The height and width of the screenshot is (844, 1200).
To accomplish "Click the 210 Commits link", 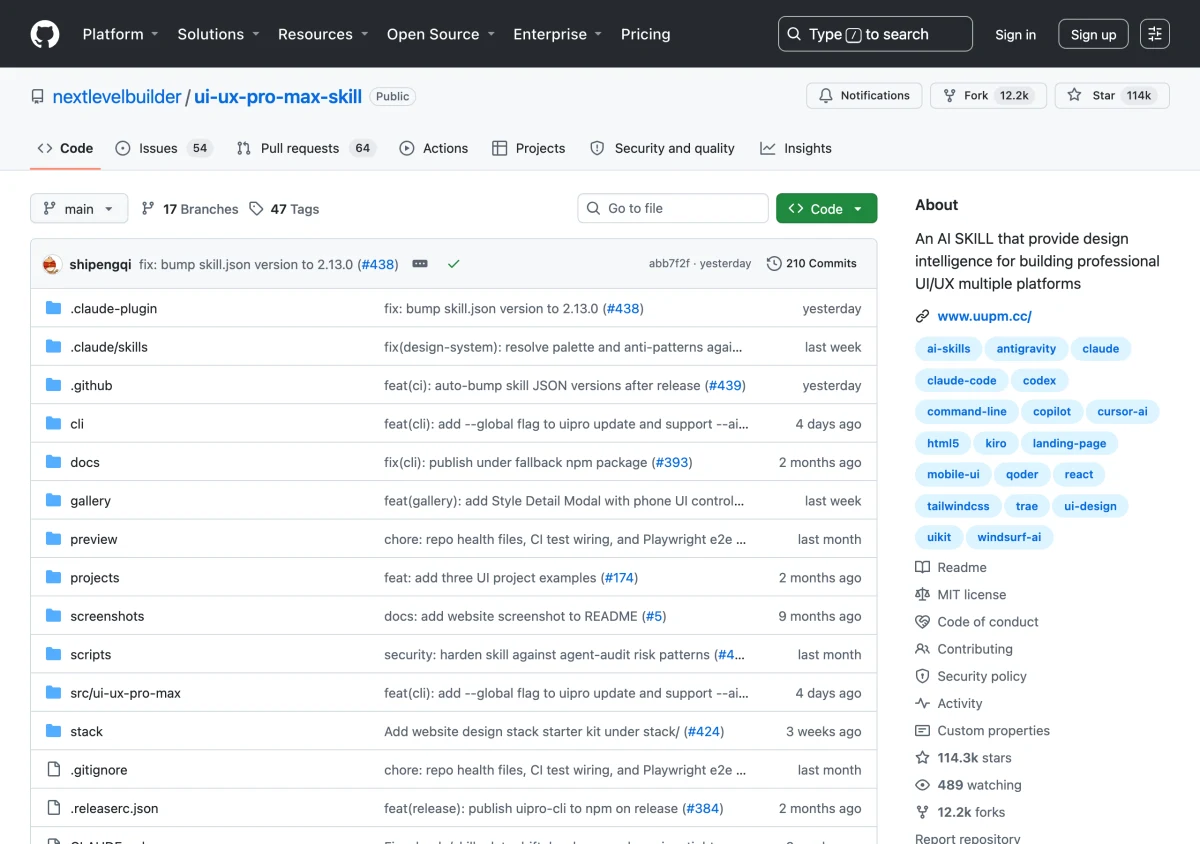I will [x=811, y=264].
